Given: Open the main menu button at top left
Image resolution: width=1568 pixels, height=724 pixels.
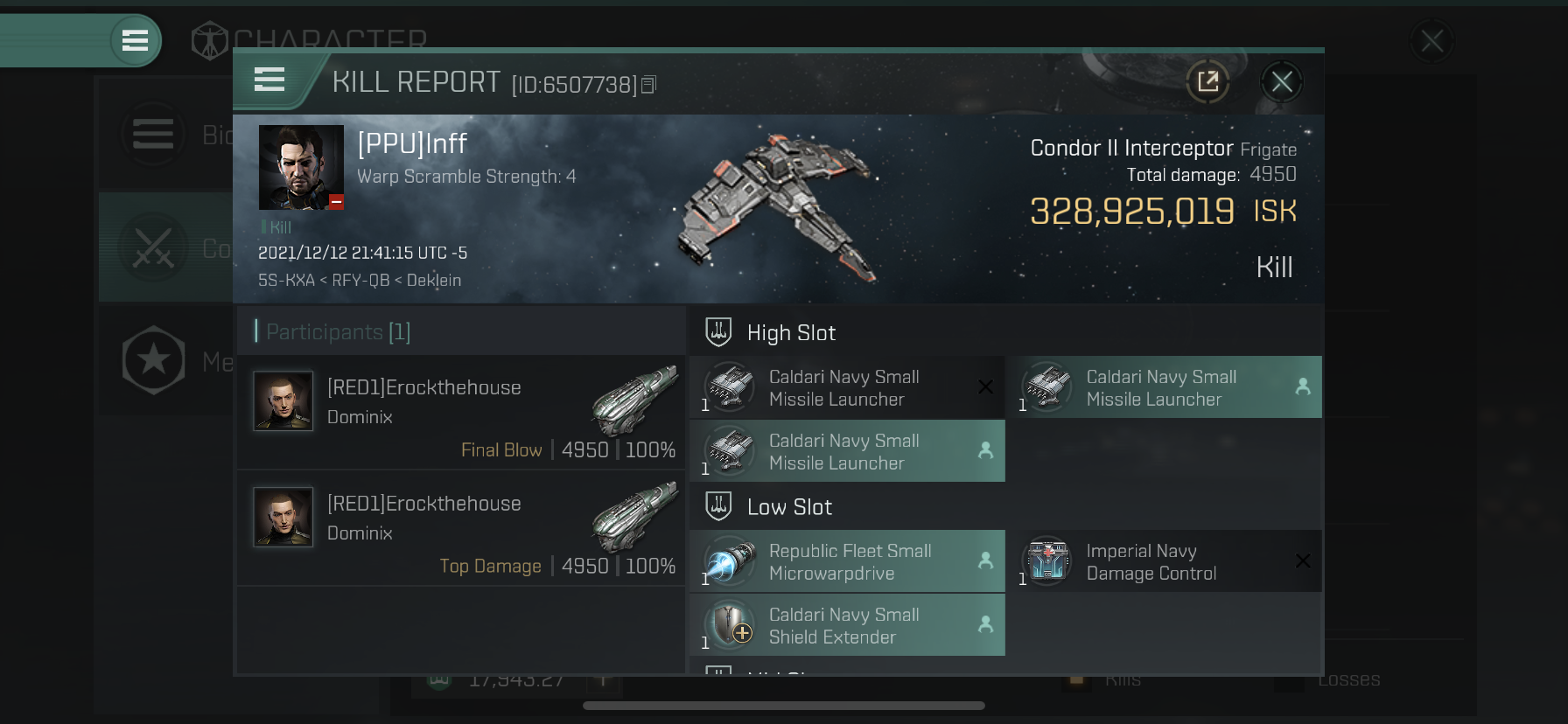Looking at the screenshot, I should 135,40.
